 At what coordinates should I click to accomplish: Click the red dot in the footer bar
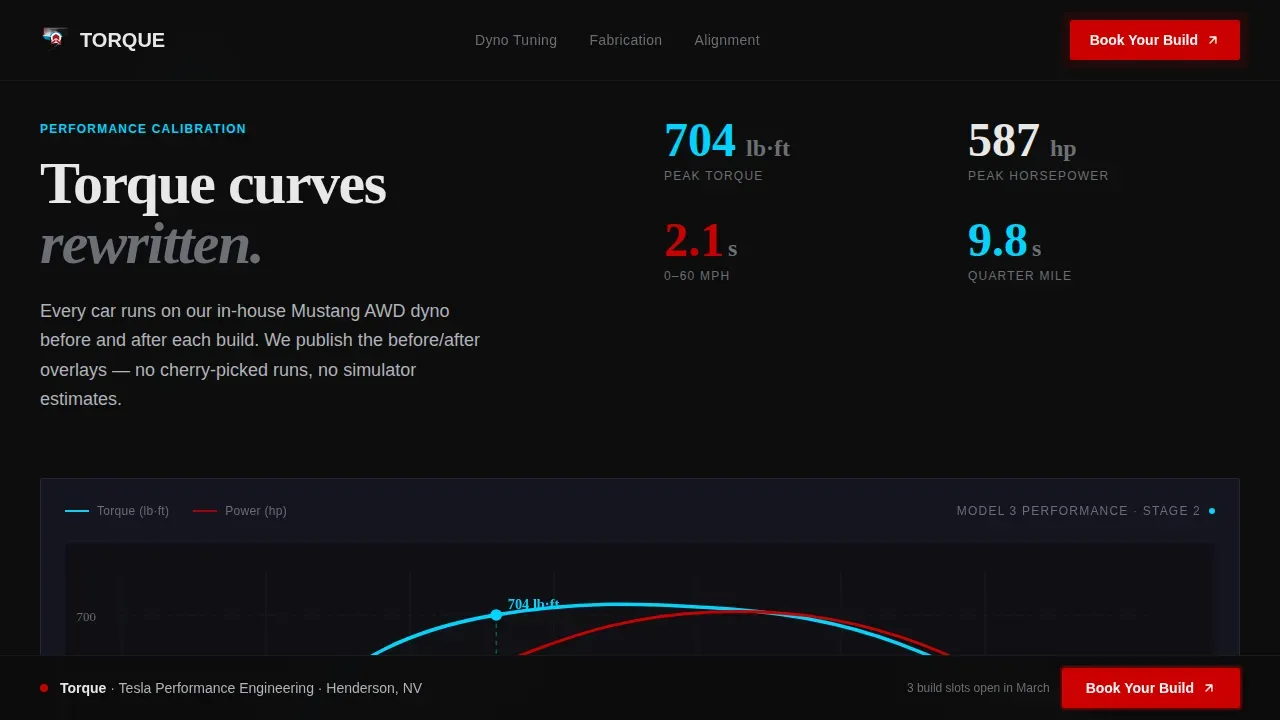click(x=44, y=688)
